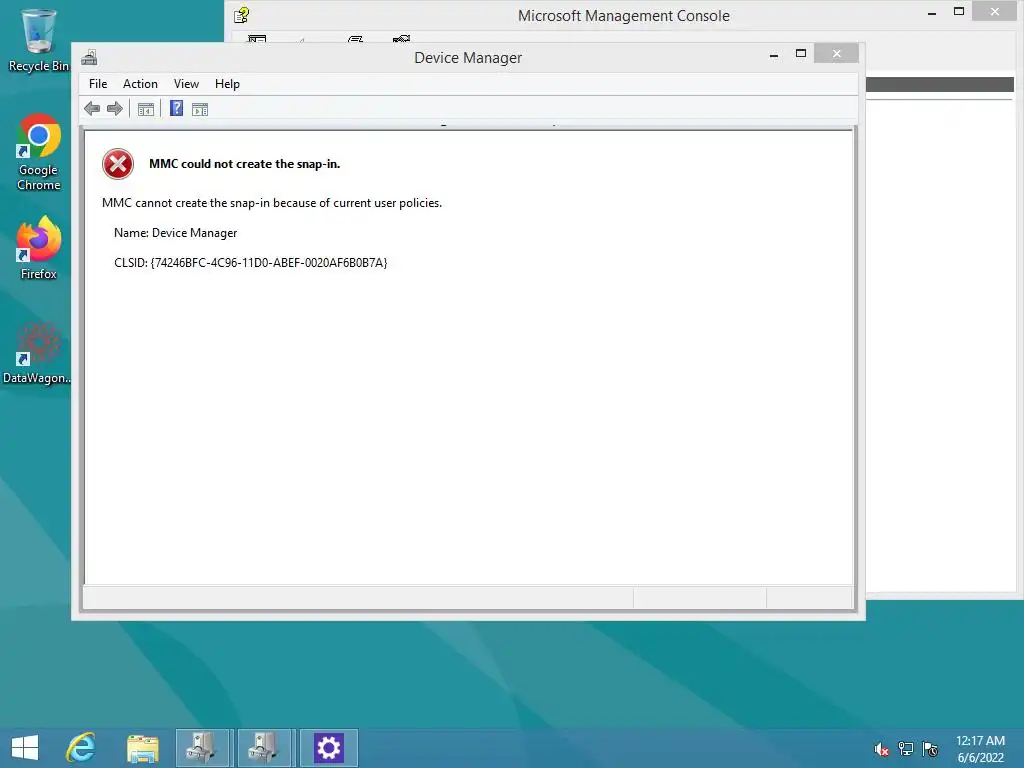This screenshot has height=768, width=1024.
Task: Close the Microsoft Management Console window
Action: tap(995, 11)
